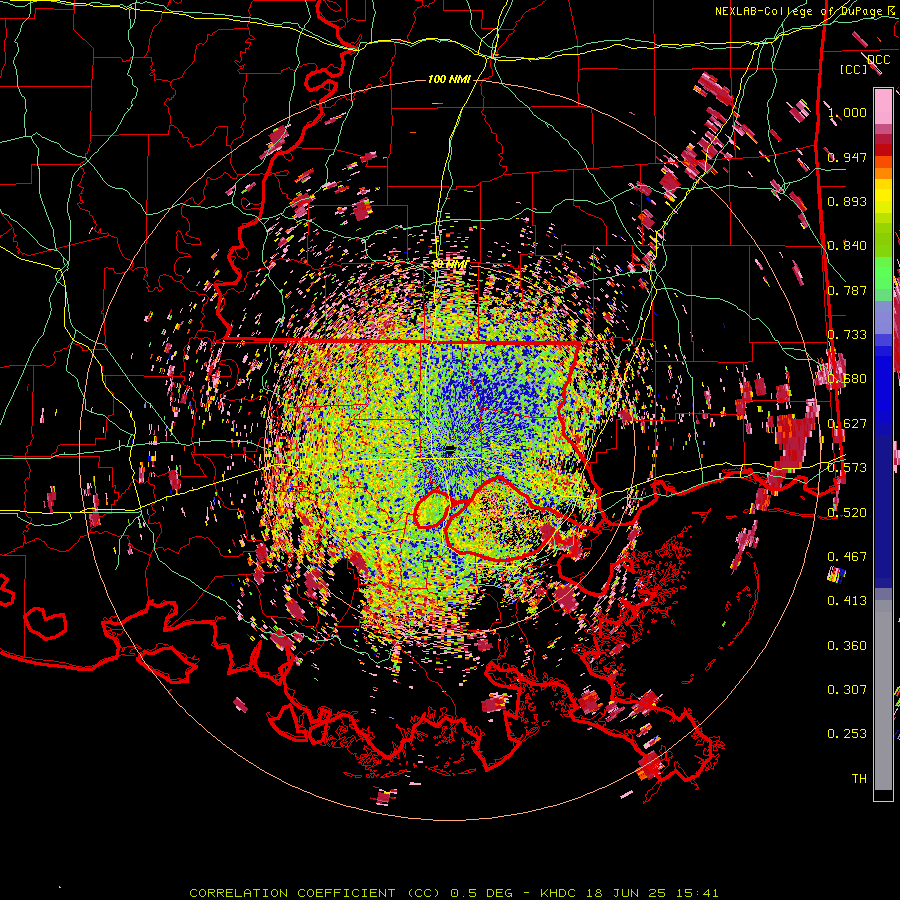Screen dimensions: 900x900
Task: Select the 0.307 scale value
Action: 847,689
